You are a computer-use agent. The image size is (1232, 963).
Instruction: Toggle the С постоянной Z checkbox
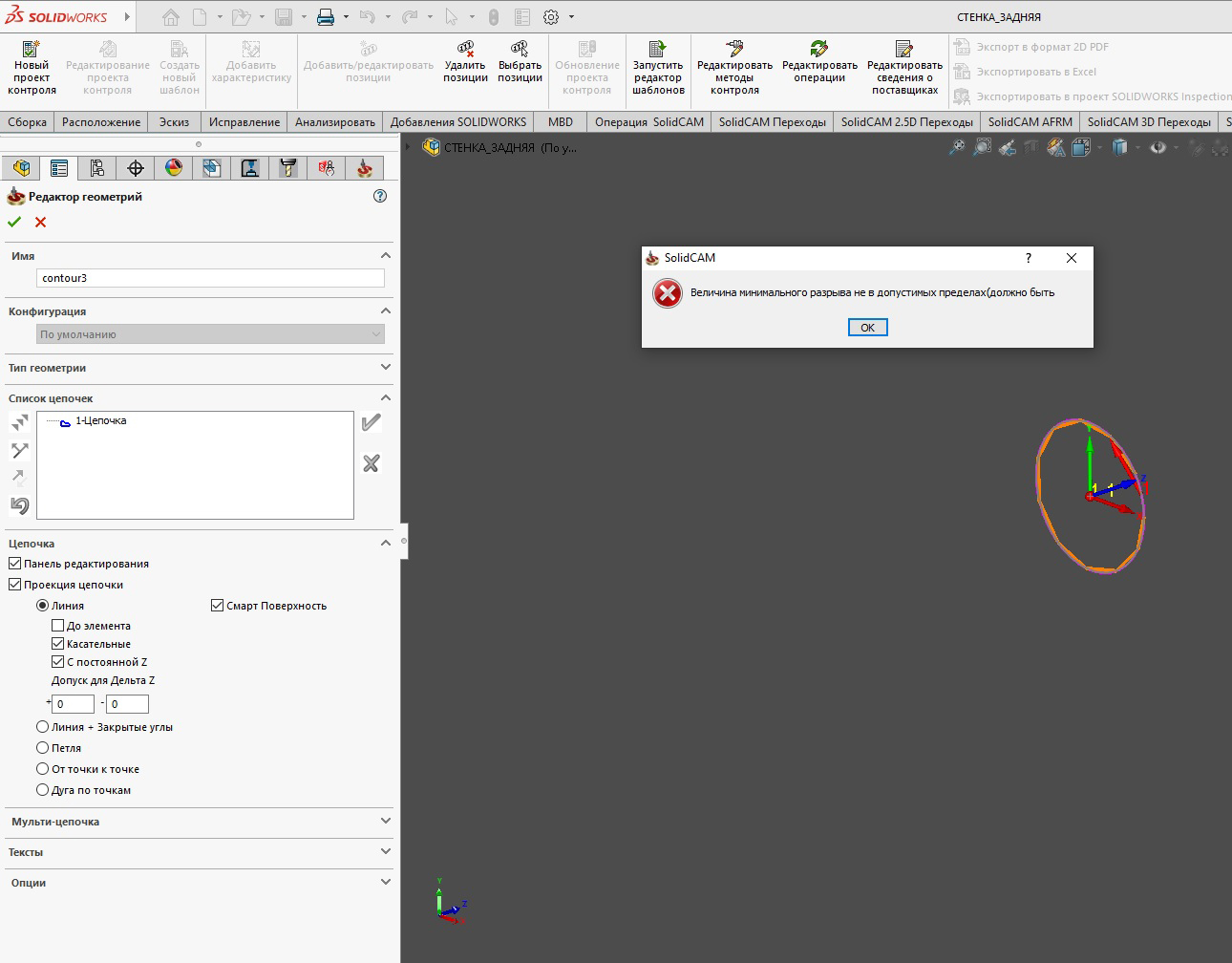[x=57, y=662]
